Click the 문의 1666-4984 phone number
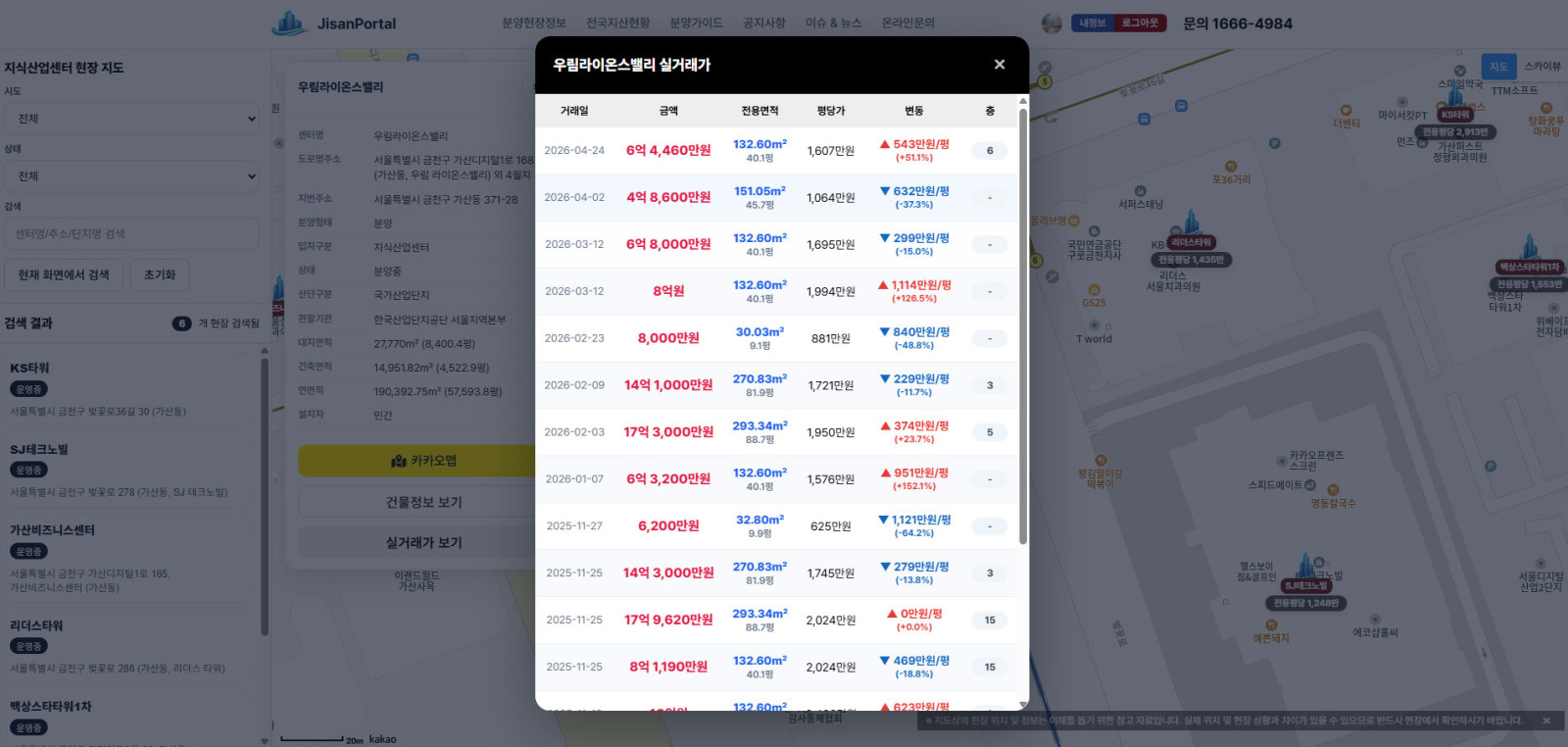The height and width of the screenshot is (747, 1568). click(x=1238, y=24)
